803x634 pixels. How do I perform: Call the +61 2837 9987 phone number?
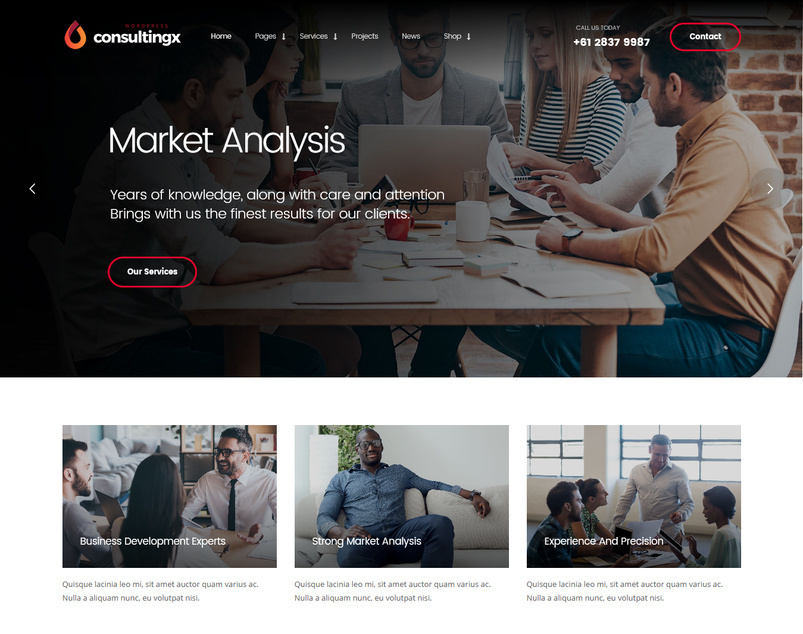(611, 42)
